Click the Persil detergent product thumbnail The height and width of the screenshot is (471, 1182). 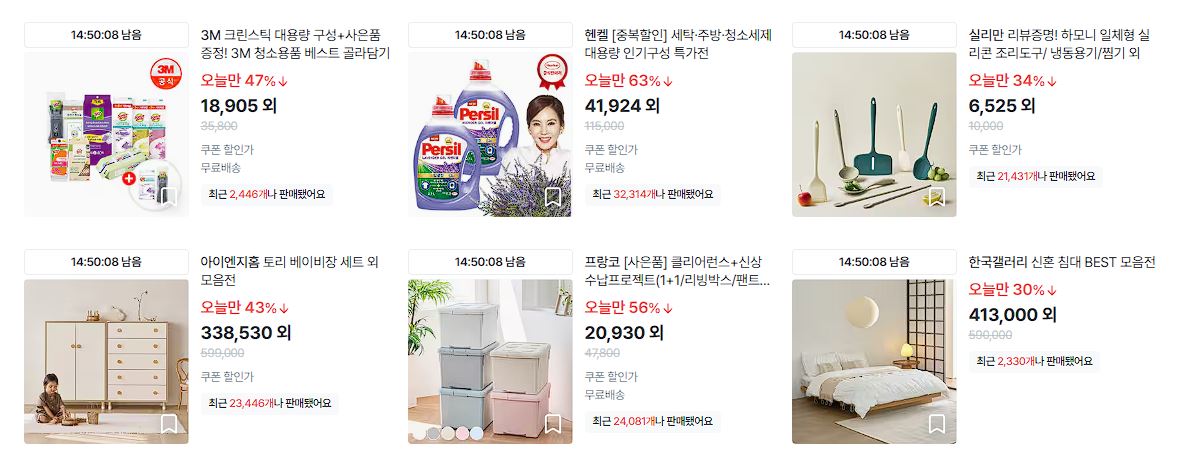click(x=490, y=134)
